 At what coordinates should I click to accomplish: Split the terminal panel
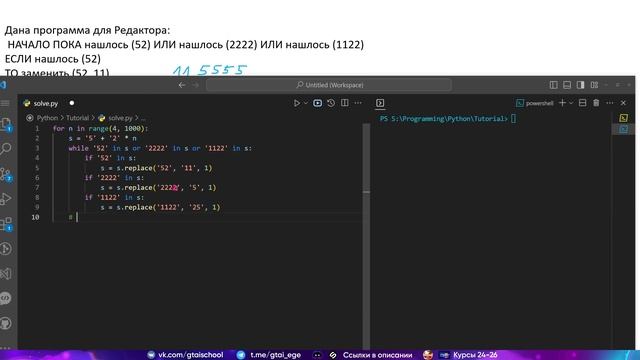(583, 103)
